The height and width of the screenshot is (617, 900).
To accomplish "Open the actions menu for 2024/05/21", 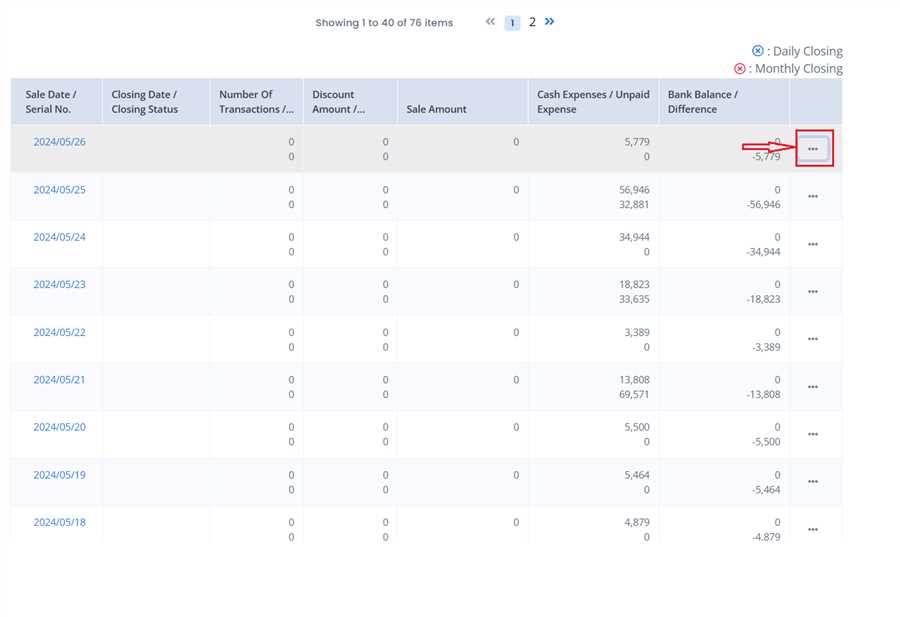I will [812, 387].
